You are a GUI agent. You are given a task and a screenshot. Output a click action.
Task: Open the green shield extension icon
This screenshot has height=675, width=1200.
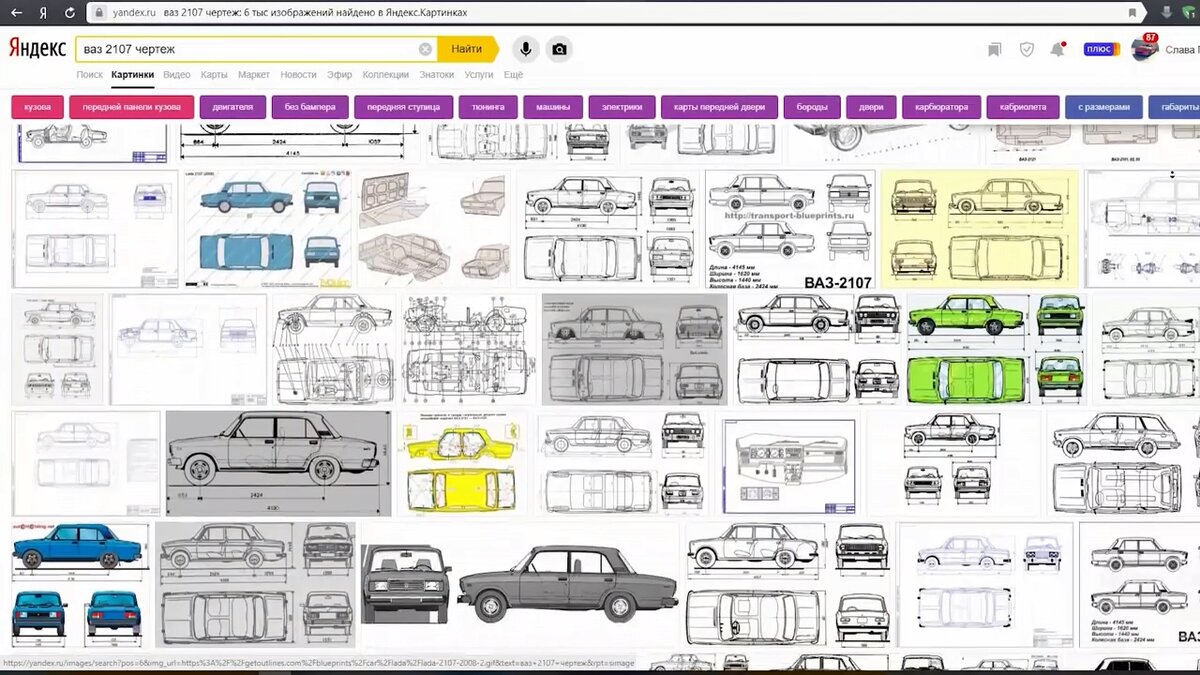pos(1188,13)
